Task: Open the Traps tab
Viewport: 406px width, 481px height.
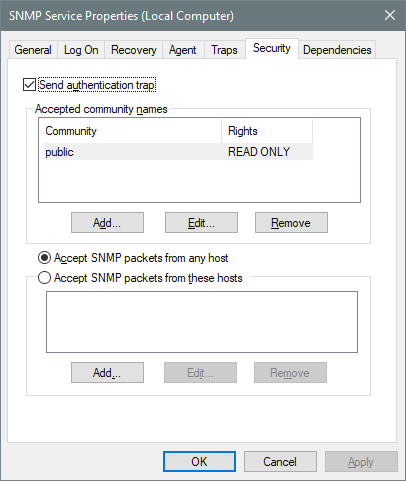Action: [x=224, y=50]
